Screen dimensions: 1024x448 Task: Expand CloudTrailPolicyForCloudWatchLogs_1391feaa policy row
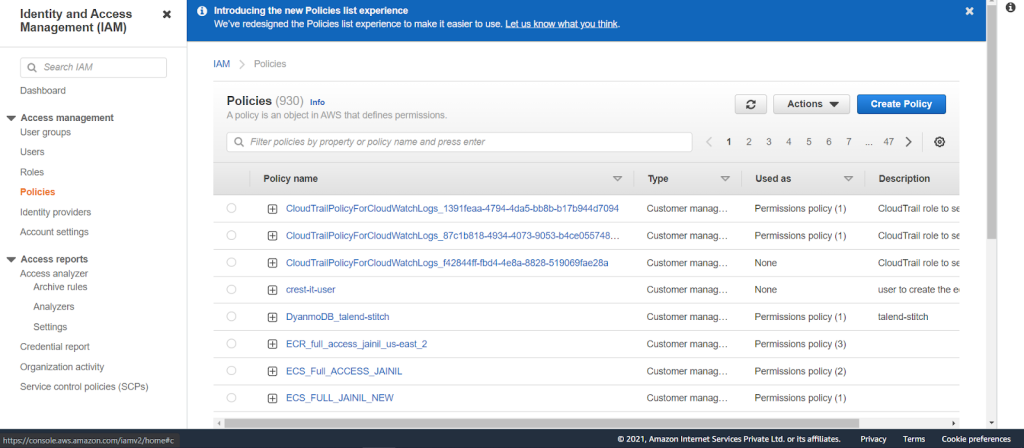[272, 209]
